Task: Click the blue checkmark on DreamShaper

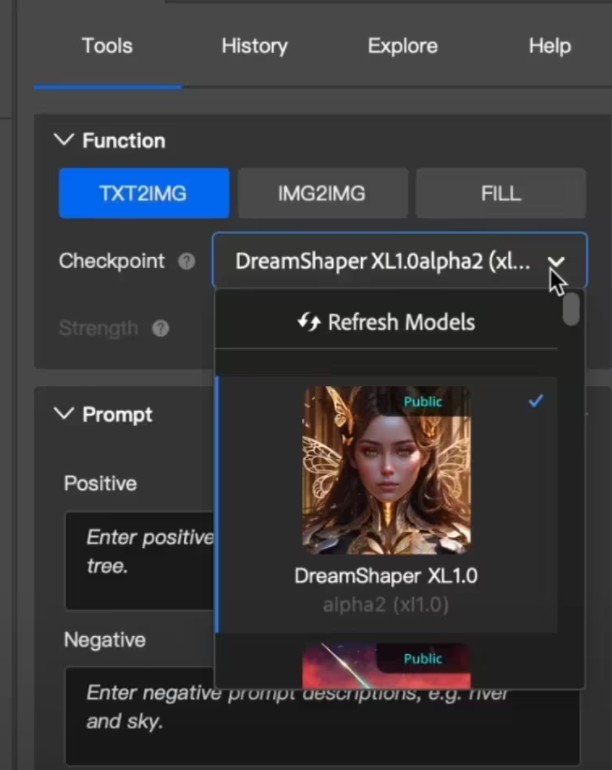Action: pos(536,401)
